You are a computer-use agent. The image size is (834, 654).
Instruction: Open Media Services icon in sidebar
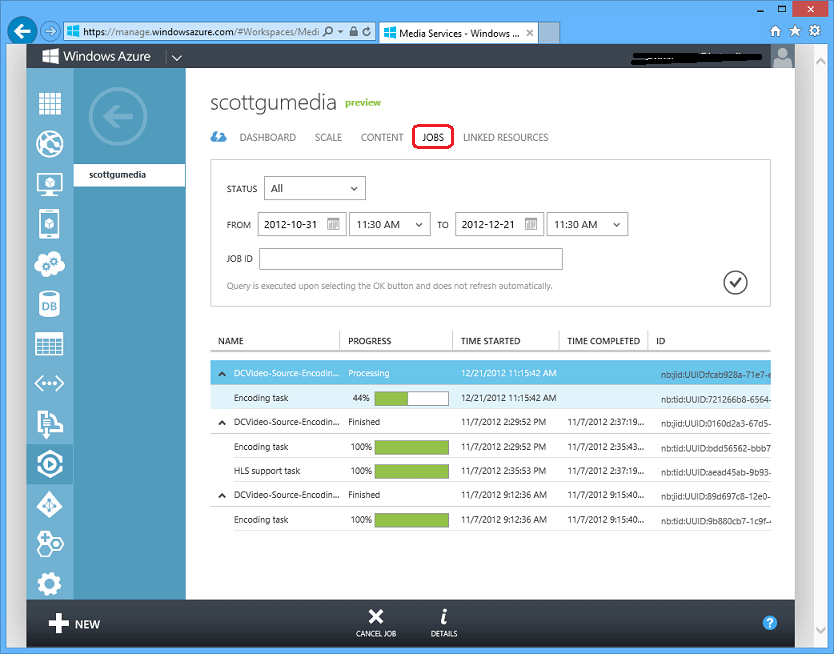[49, 464]
